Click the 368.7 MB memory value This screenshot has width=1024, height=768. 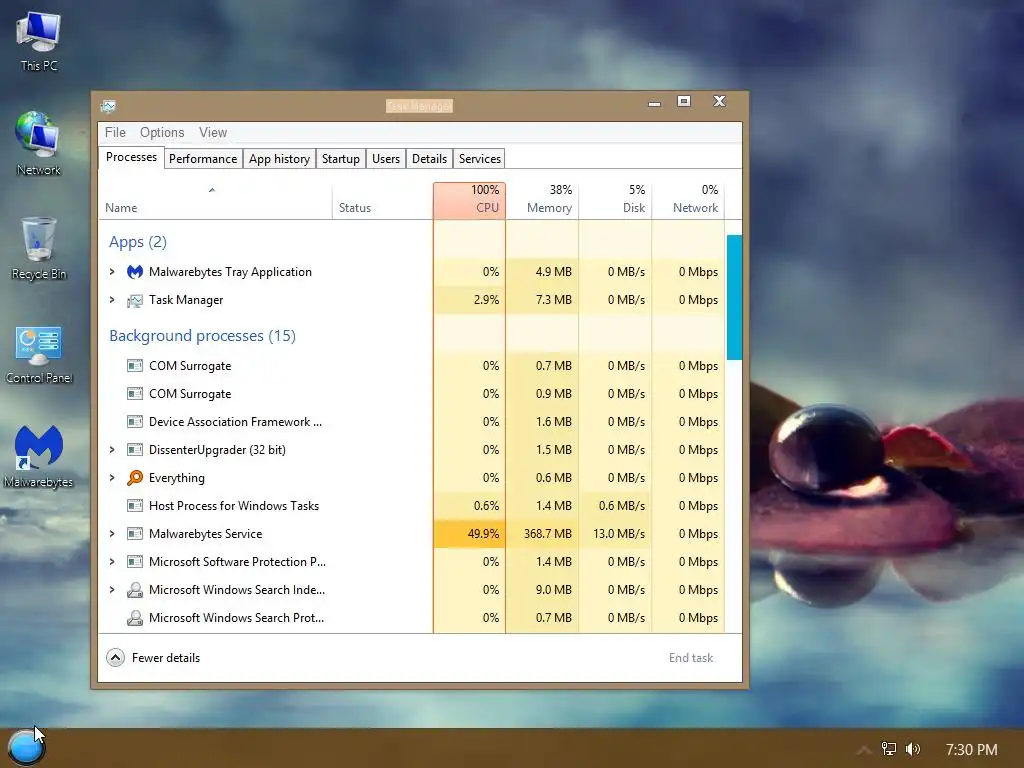(x=547, y=534)
